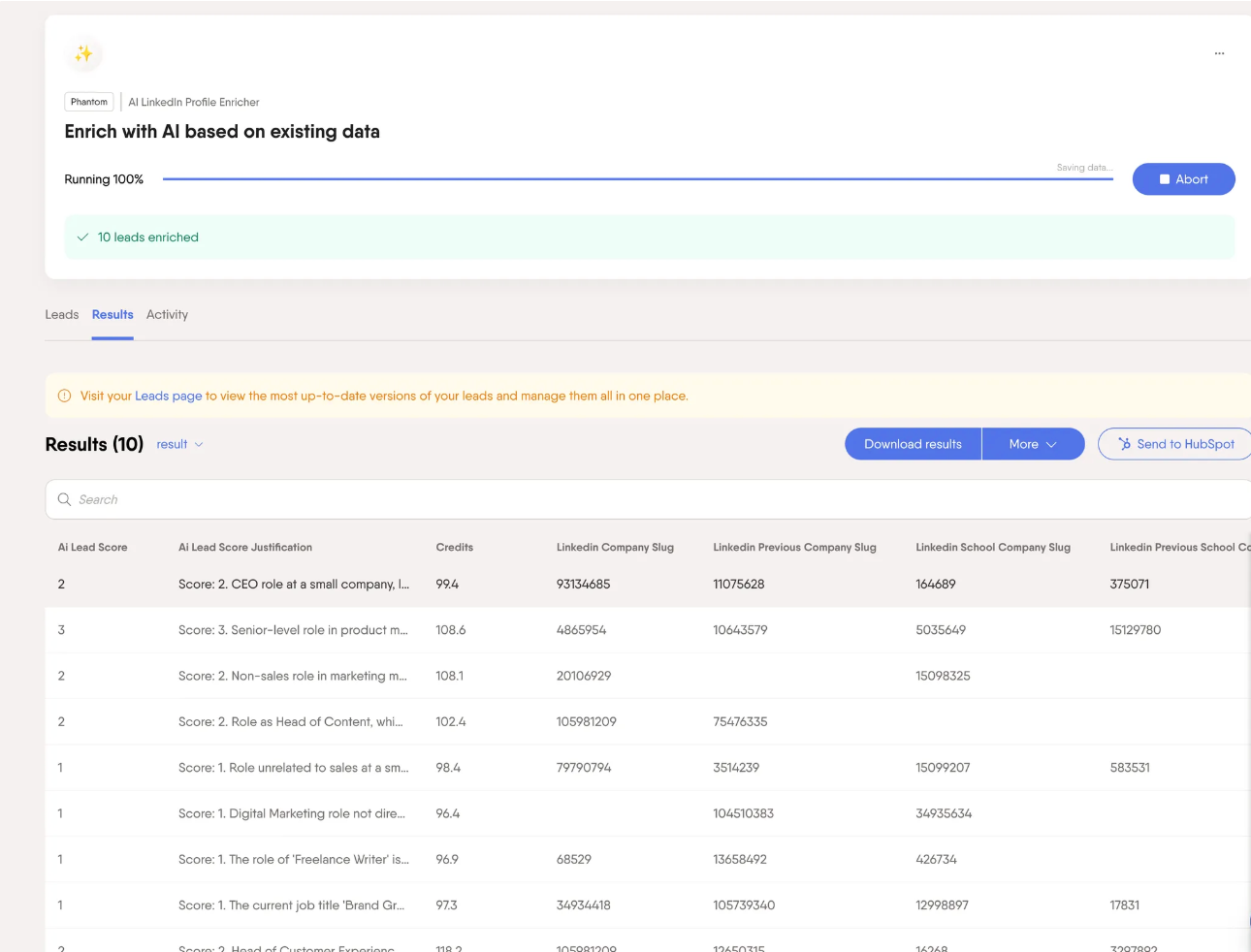Image resolution: width=1251 pixels, height=952 pixels.
Task: Click the stop square icon in Abort
Action: [x=1165, y=179]
